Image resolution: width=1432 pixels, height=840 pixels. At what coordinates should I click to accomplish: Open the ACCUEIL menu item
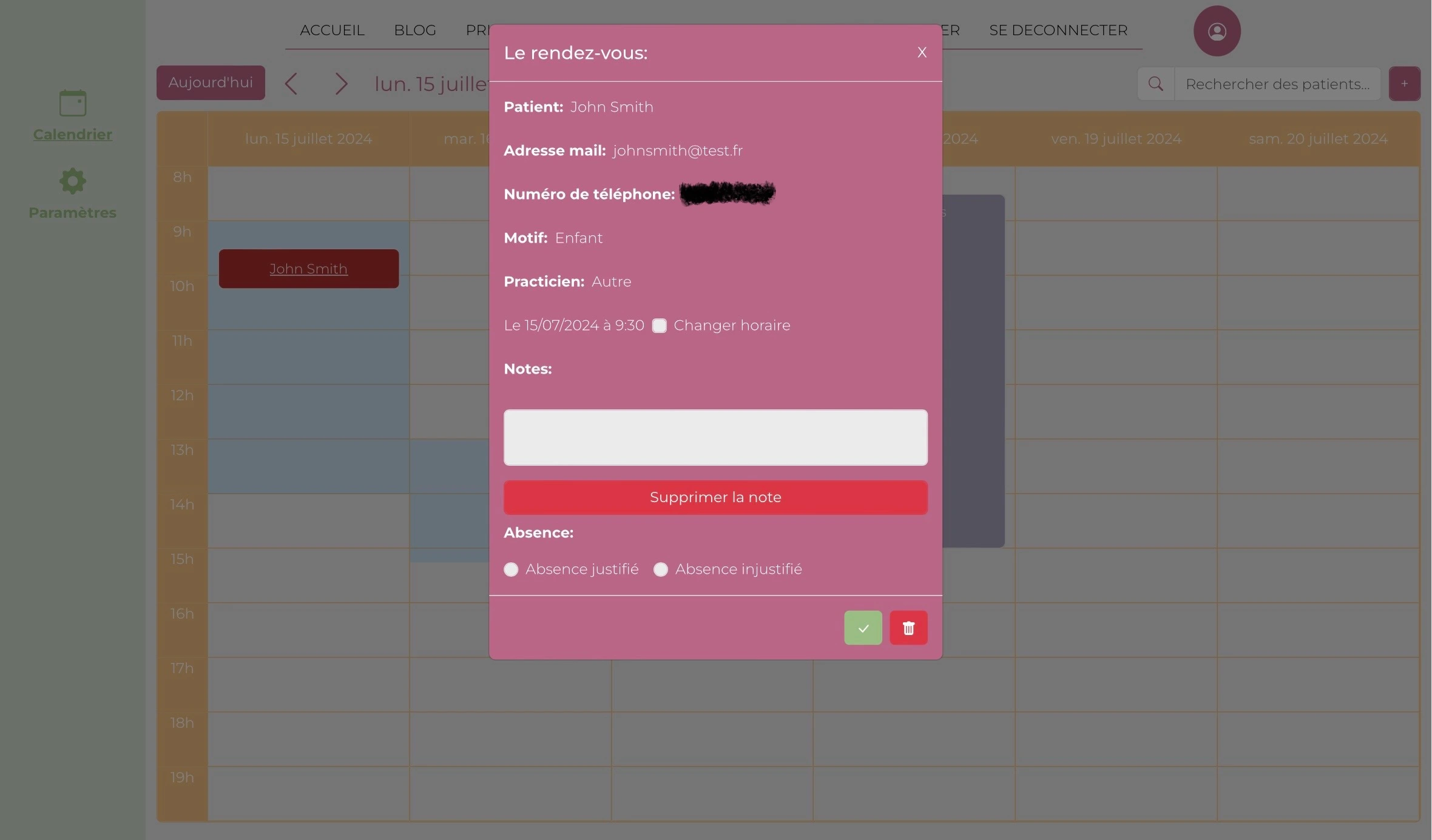[x=332, y=30]
